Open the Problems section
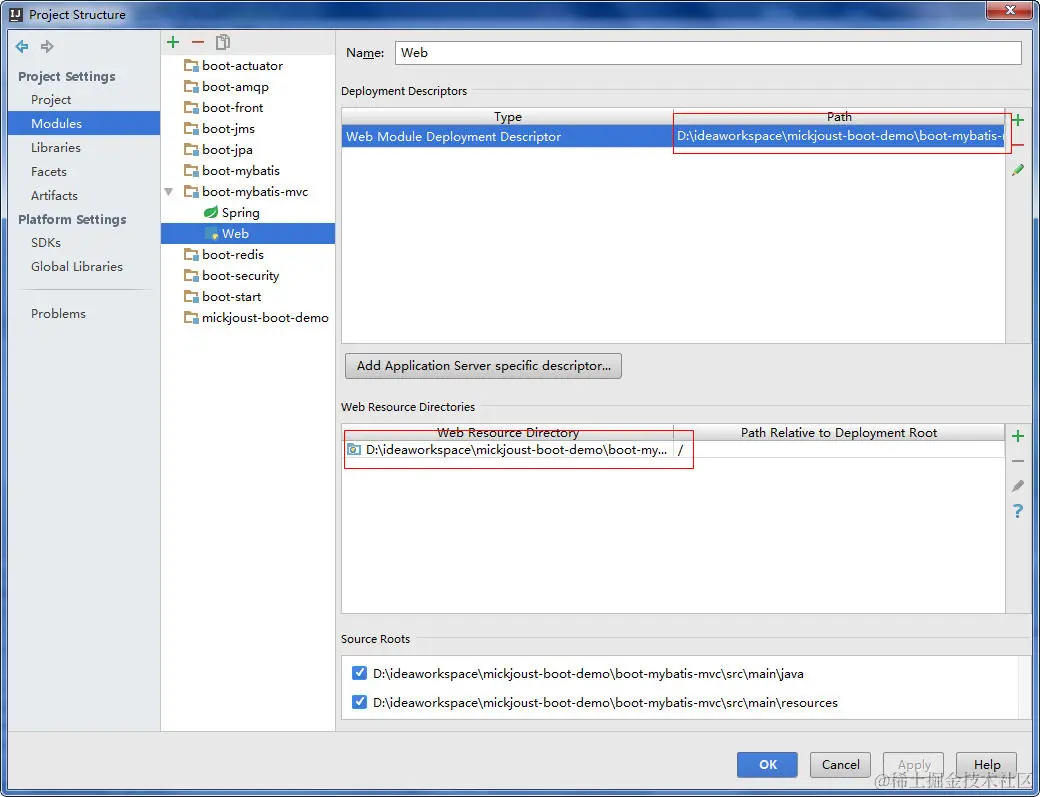This screenshot has width=1040, height=797. [x=58, y=314]
